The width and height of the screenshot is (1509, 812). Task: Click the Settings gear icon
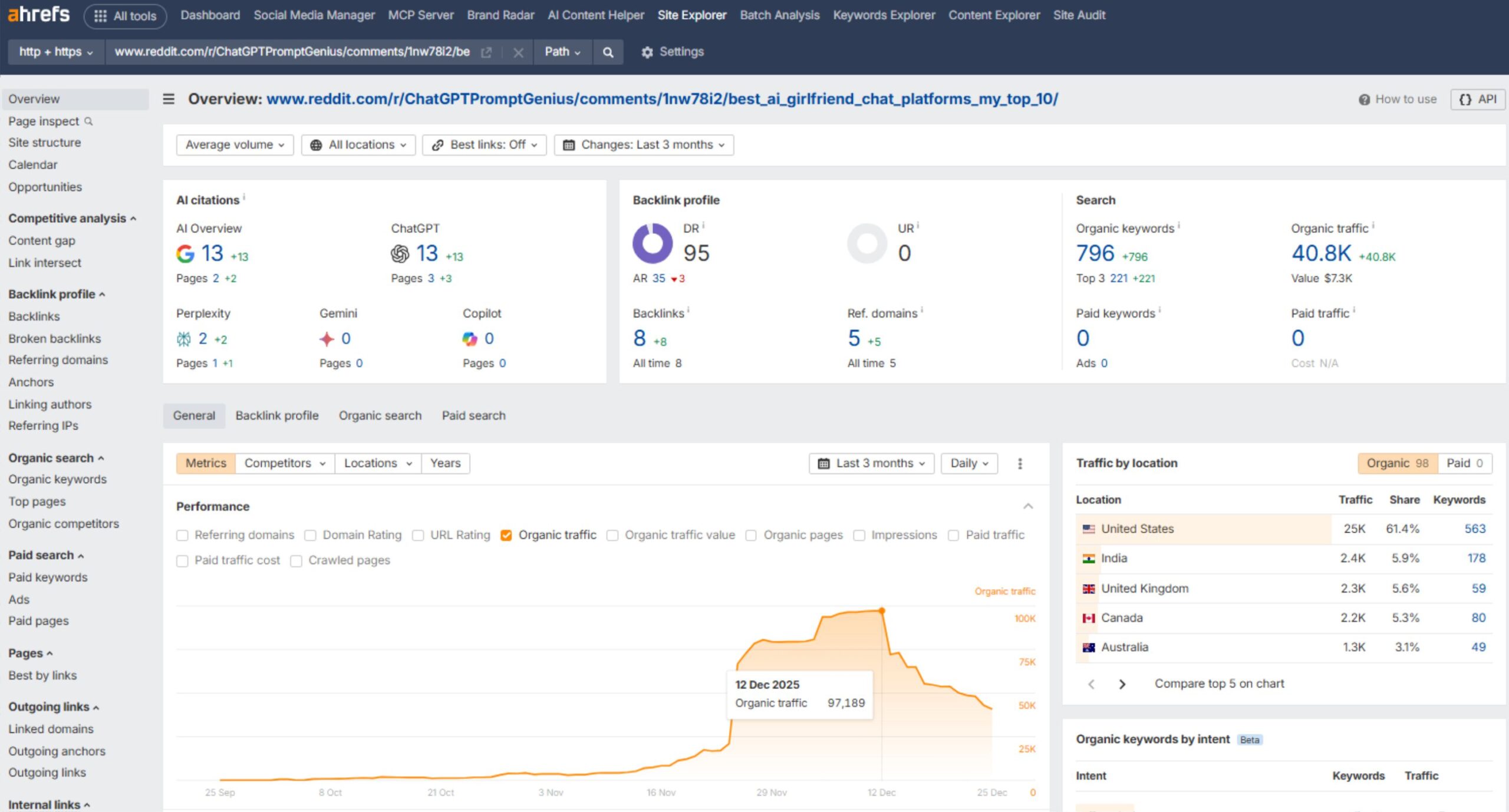(x=647, y=52)
